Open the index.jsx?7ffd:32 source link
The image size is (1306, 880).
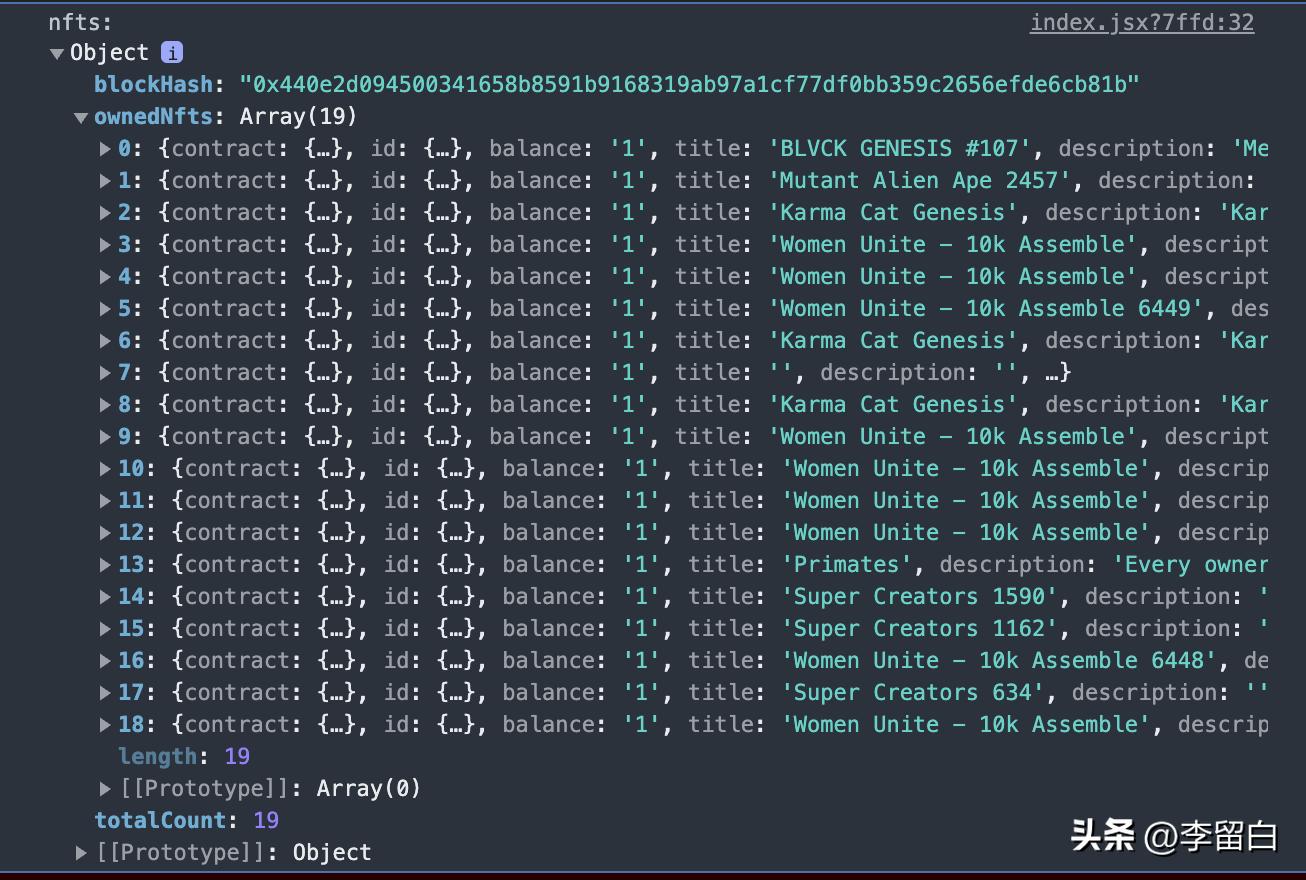pyautogui.click(x=1142, y=22)
